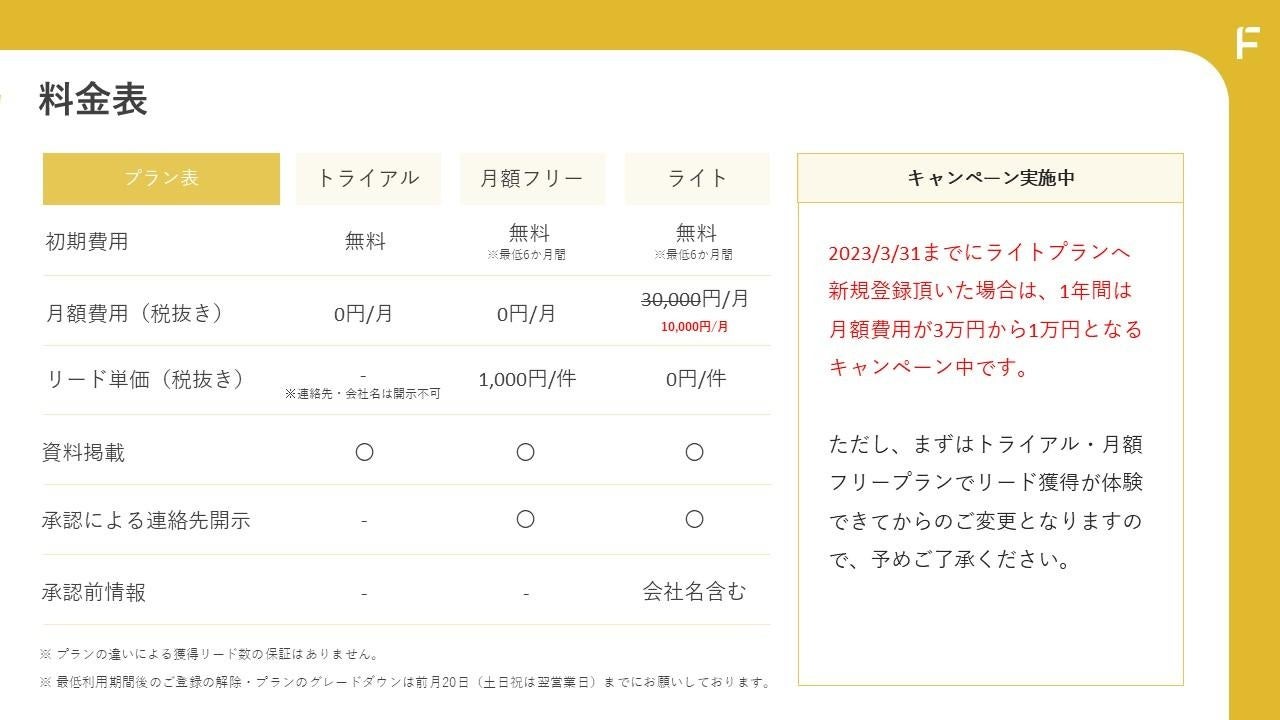Click the white F logo in the corner
The height and width of the screenshot is (720, 1280).
click(x=1247, y=43)
